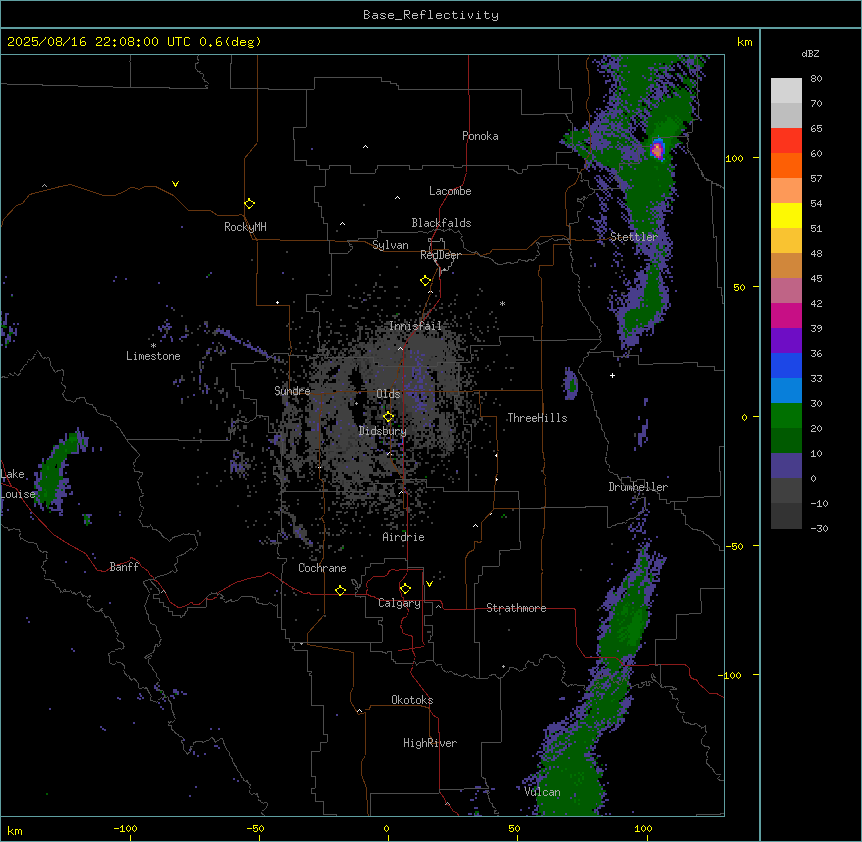Click the Okotoks city label
Image resolution: width=862 pixels, height=842 pixels.
pyautogui.click(x=412, y=700)
